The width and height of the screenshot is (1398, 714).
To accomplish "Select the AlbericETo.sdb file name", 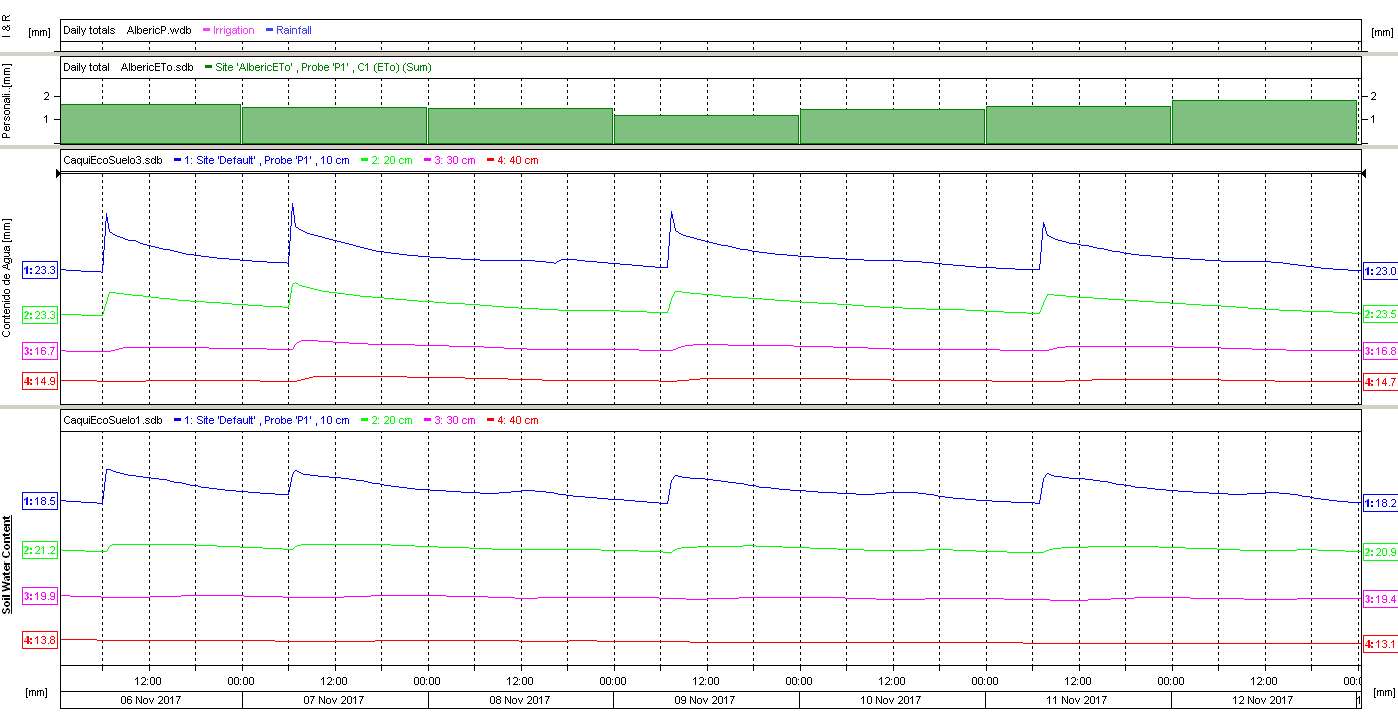I will [x=157, y=67].
